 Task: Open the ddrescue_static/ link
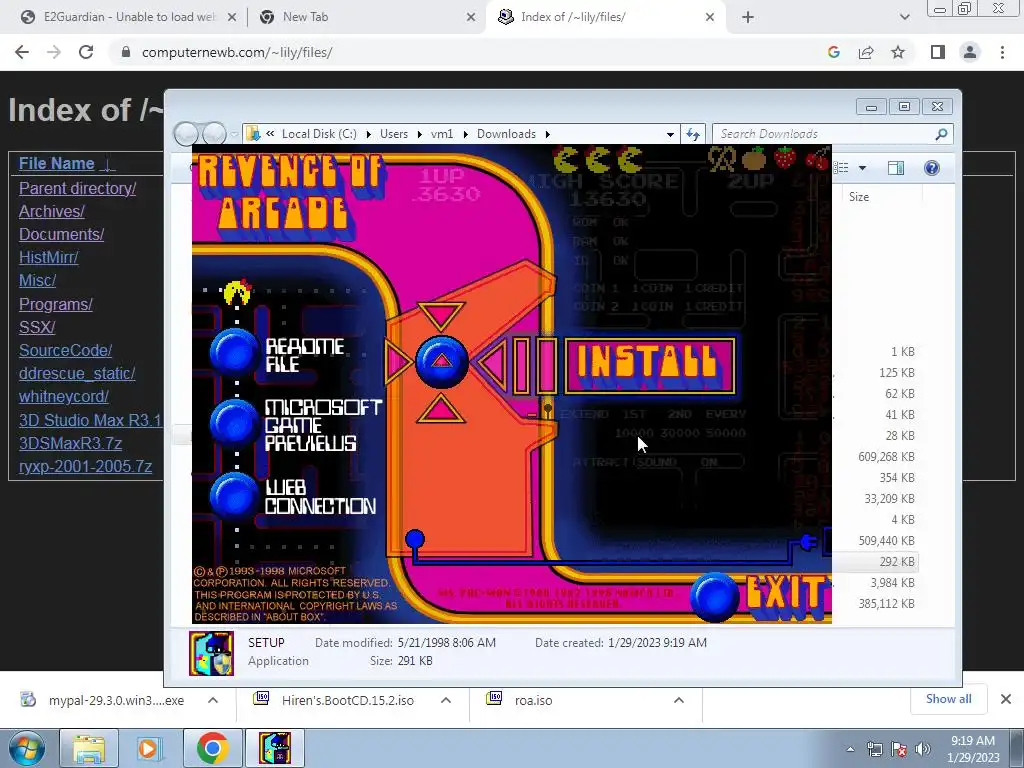[x=77, y=374]
